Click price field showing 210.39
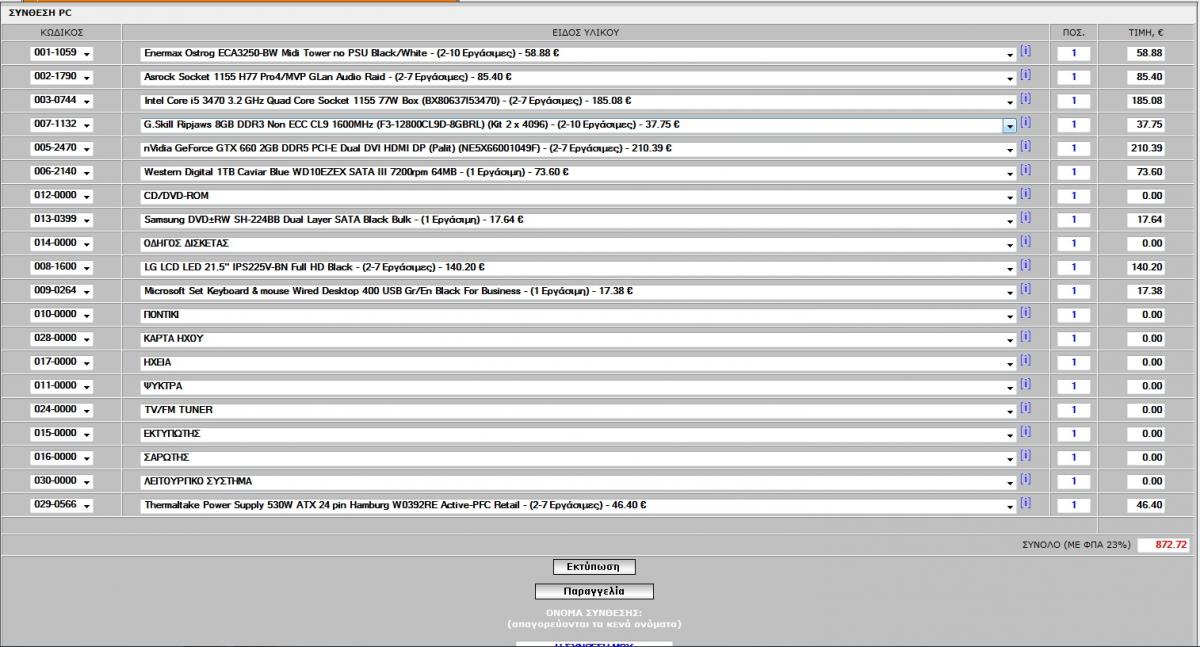This screenshot has height=647, width=1200. pyautogui.click(x=1146, y=148)
